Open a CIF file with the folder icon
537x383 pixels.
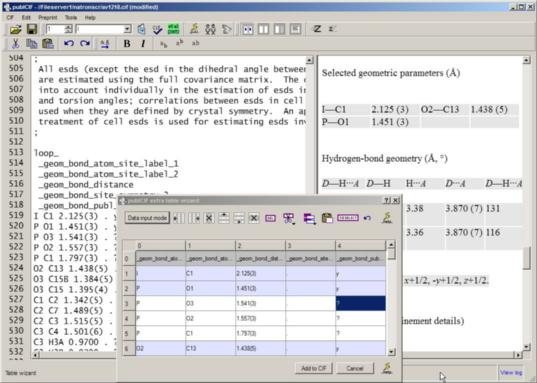coord(15,29)
